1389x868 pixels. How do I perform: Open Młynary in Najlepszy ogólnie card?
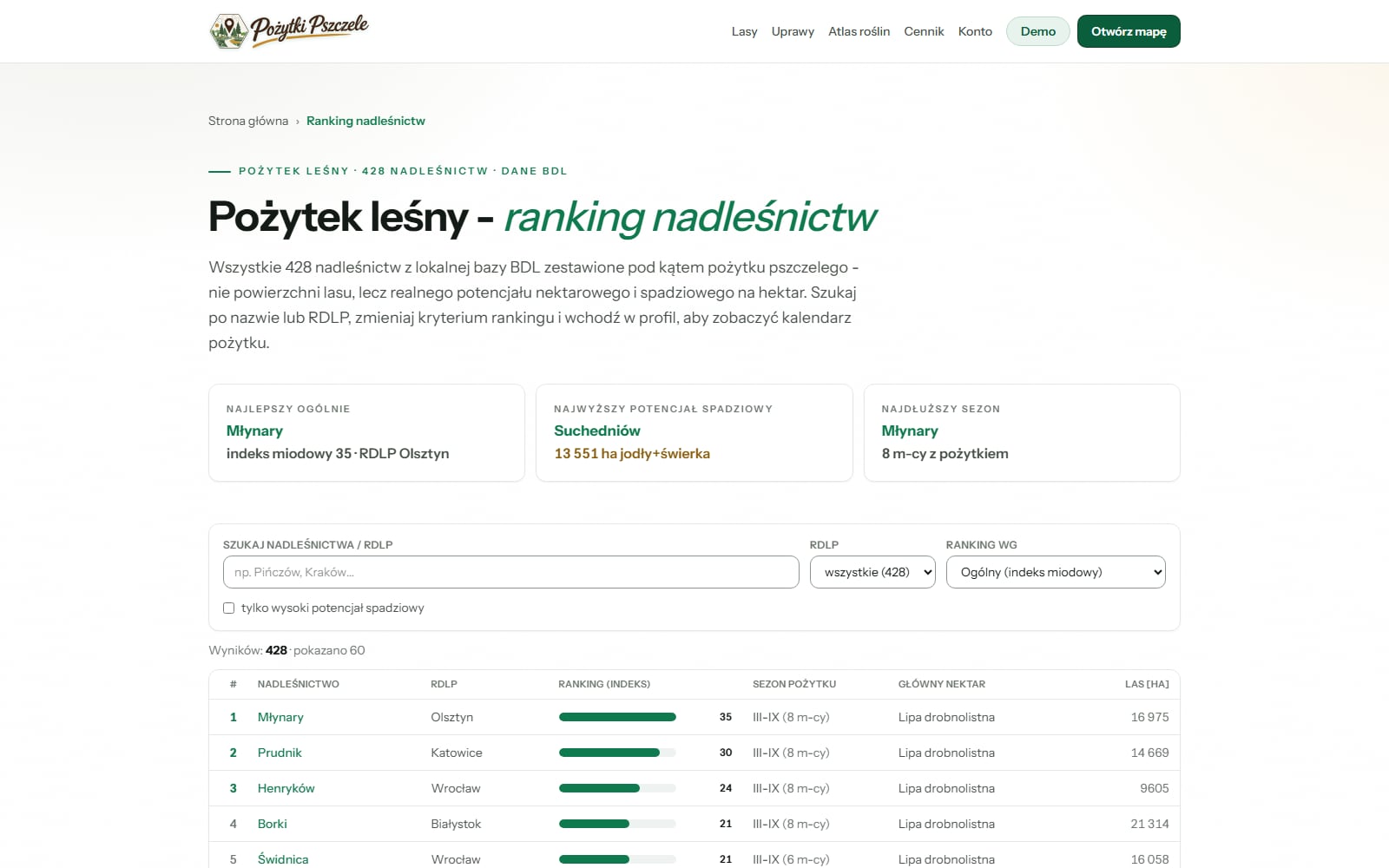pos(254,431)
